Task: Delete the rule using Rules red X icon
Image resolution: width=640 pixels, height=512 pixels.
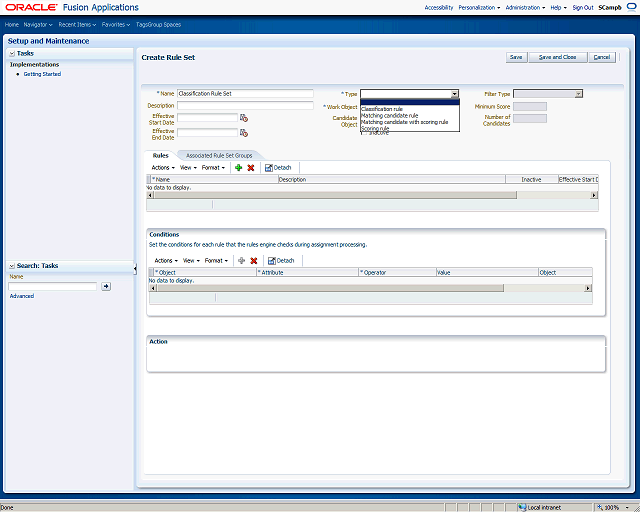Action: click(251, 167)
